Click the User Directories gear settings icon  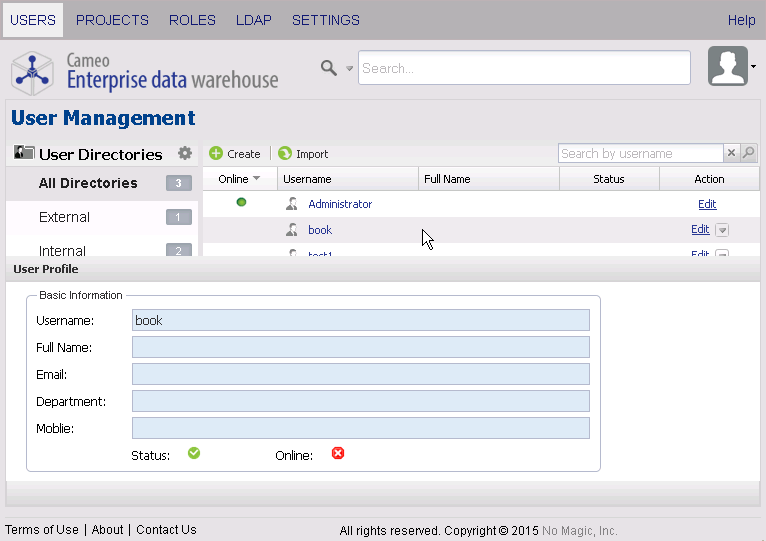coord(184,154)
